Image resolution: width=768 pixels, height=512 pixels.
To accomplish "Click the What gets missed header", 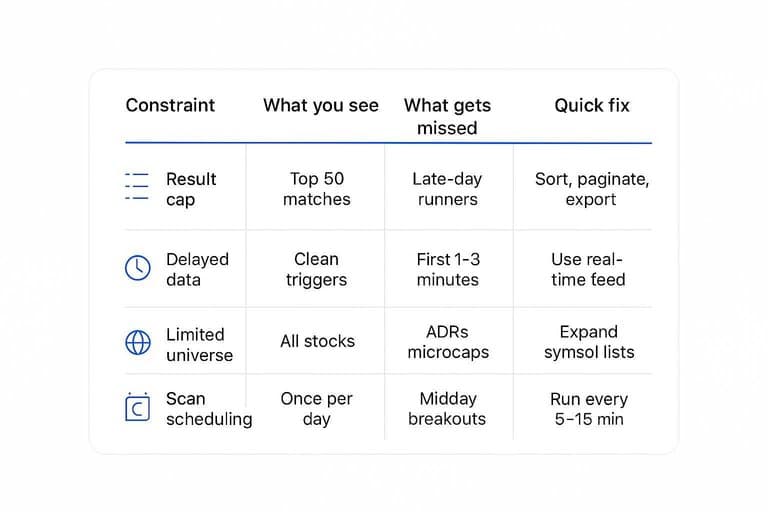I will click(x=447, y=116).
